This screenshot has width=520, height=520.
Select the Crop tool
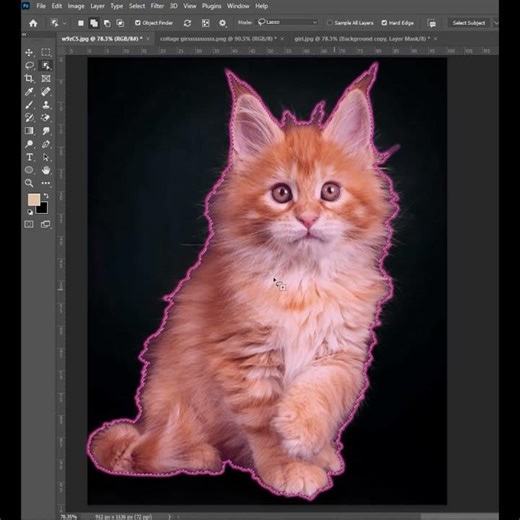pyautogui.click(x=29, y=78)
